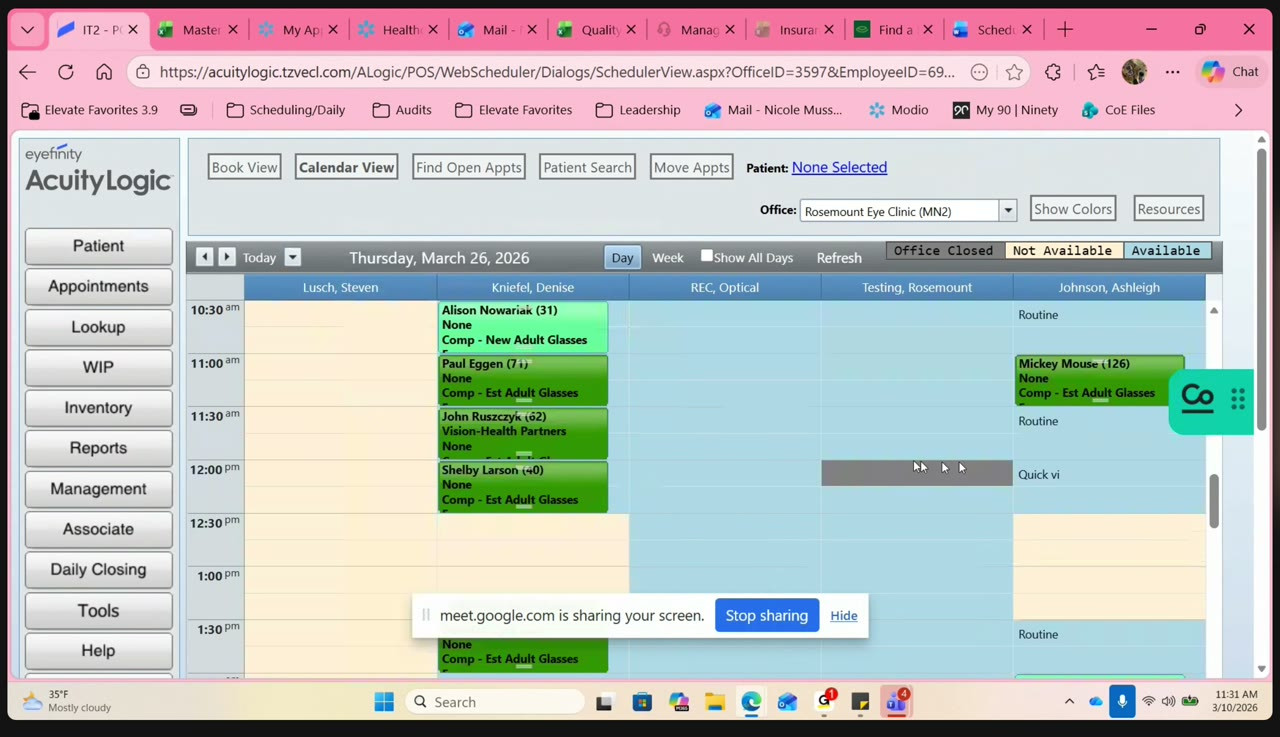The width and height of the screenshot is (1280, 737).
Task: Open Daily Closing sidebar menu
Action: coord(98,569)
